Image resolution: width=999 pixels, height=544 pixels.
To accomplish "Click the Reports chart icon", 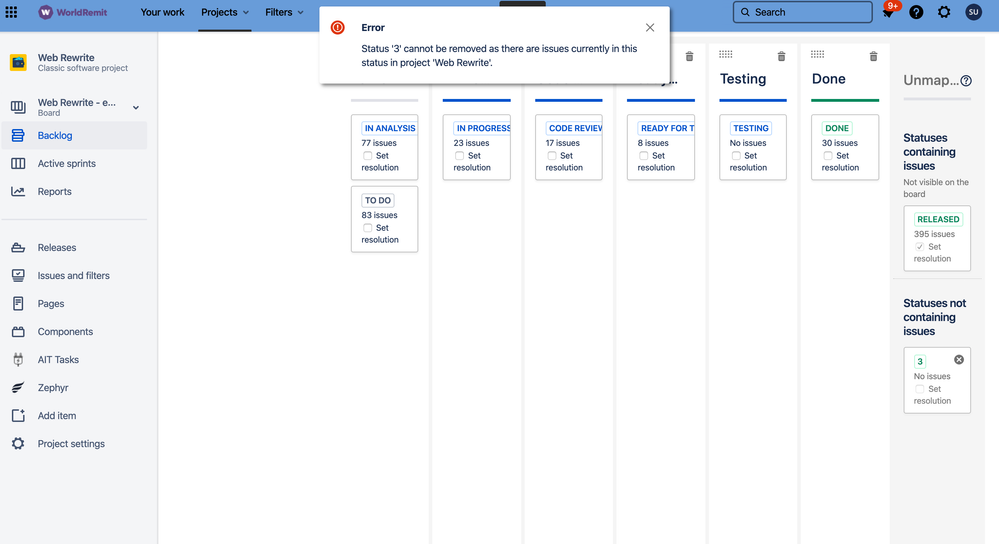I will point(18,192).
